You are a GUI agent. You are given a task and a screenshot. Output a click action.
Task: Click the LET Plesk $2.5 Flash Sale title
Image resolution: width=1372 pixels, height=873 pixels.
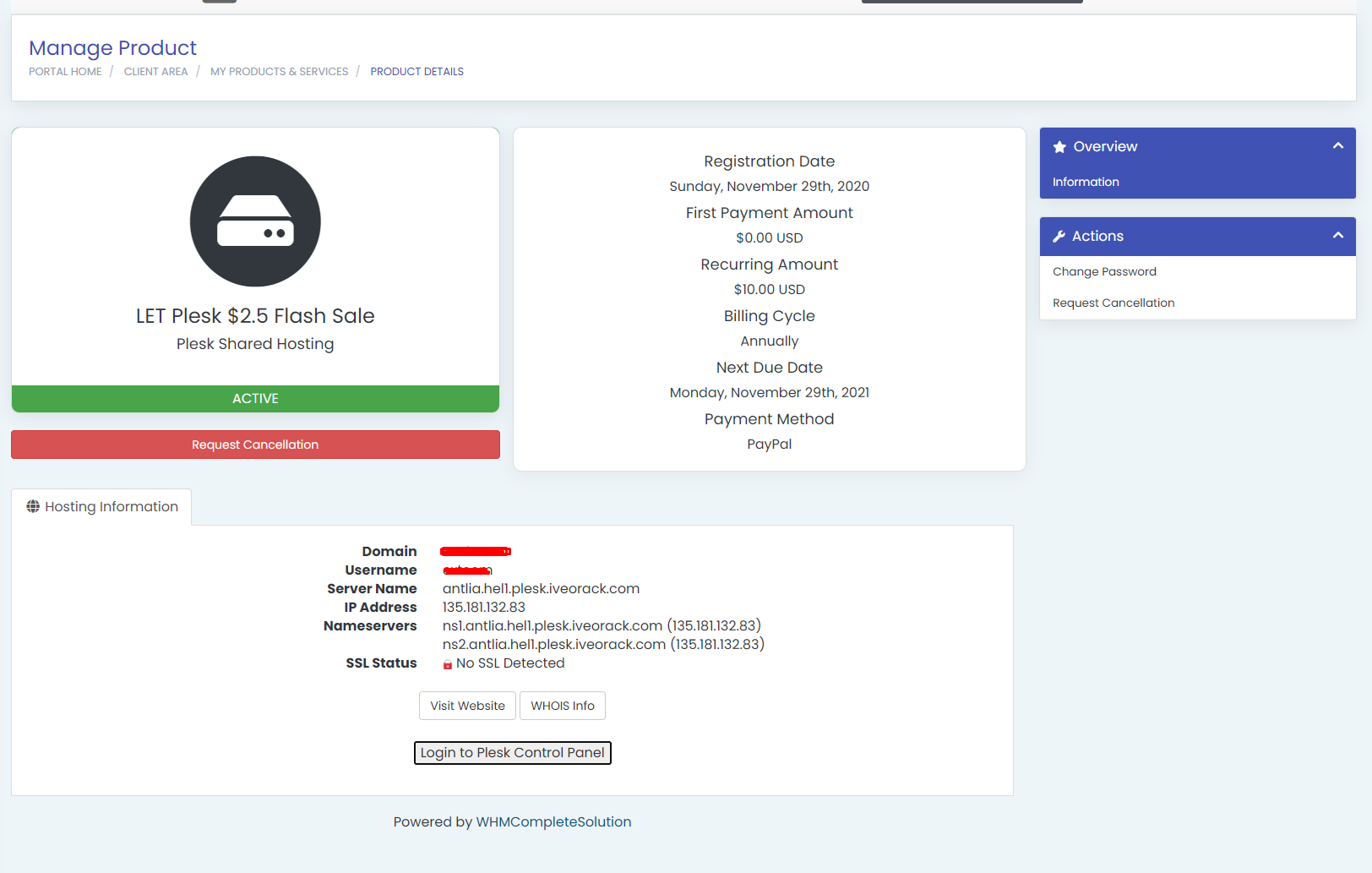tap(255, 316)
